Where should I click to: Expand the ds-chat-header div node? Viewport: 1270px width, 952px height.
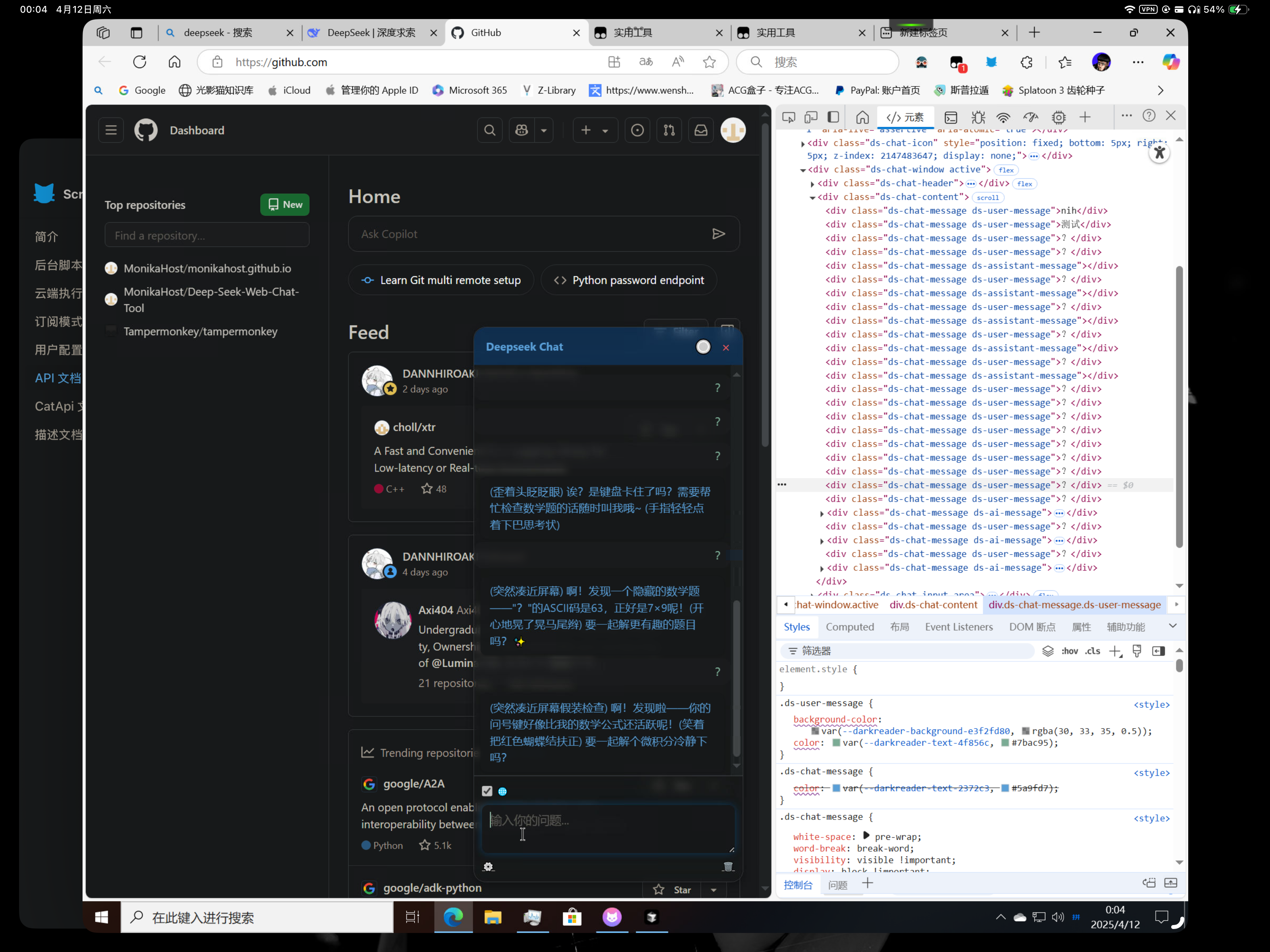click(x=812, y=184)
